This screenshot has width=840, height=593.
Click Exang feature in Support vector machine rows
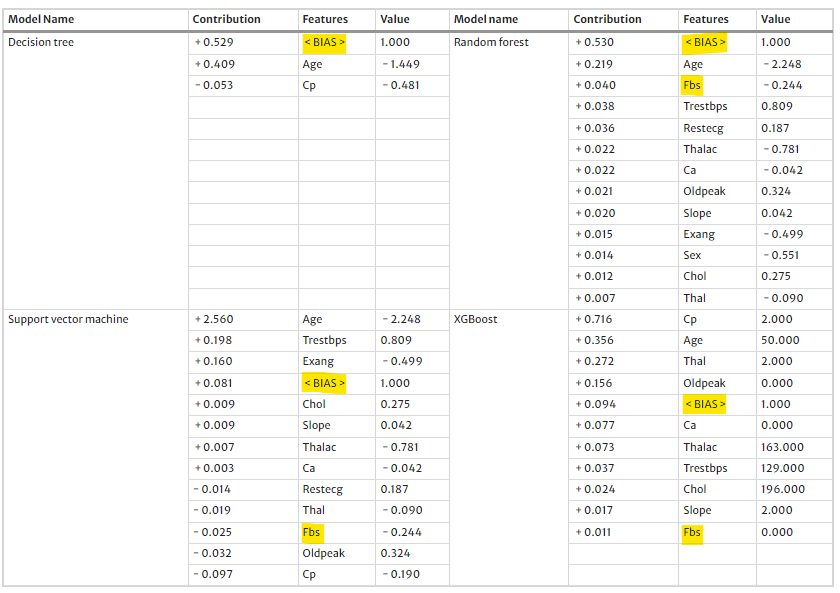[x=318, y=361]
